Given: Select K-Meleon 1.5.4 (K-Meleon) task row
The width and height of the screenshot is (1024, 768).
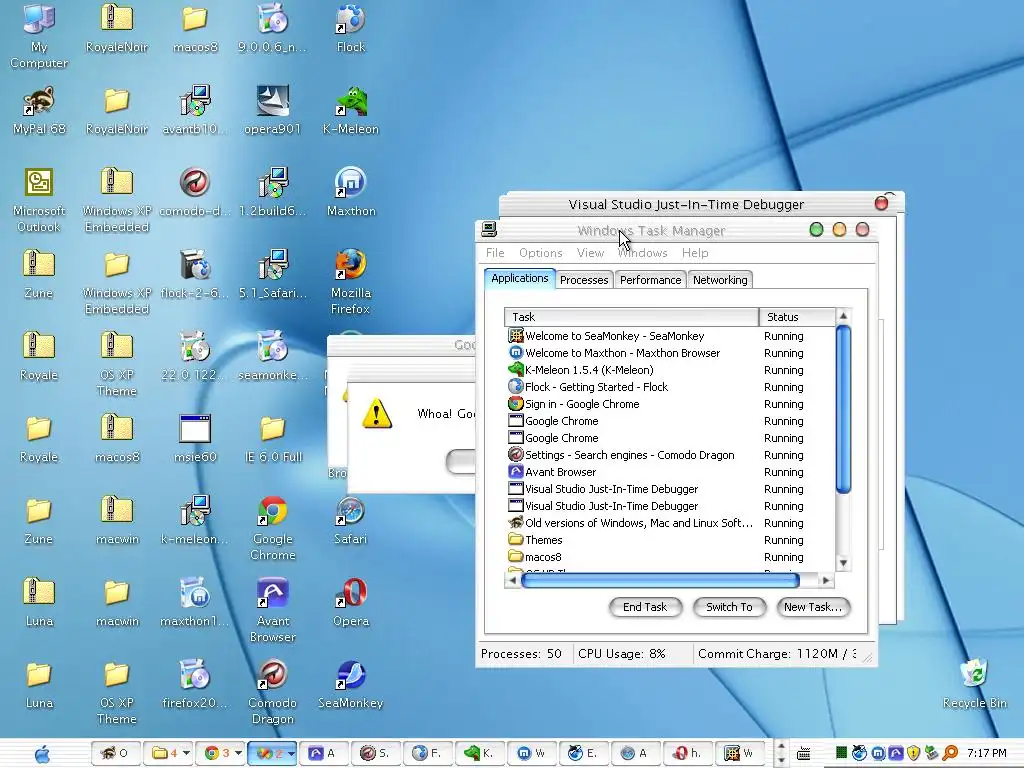Looking at the screenshot, I should 670,370.
